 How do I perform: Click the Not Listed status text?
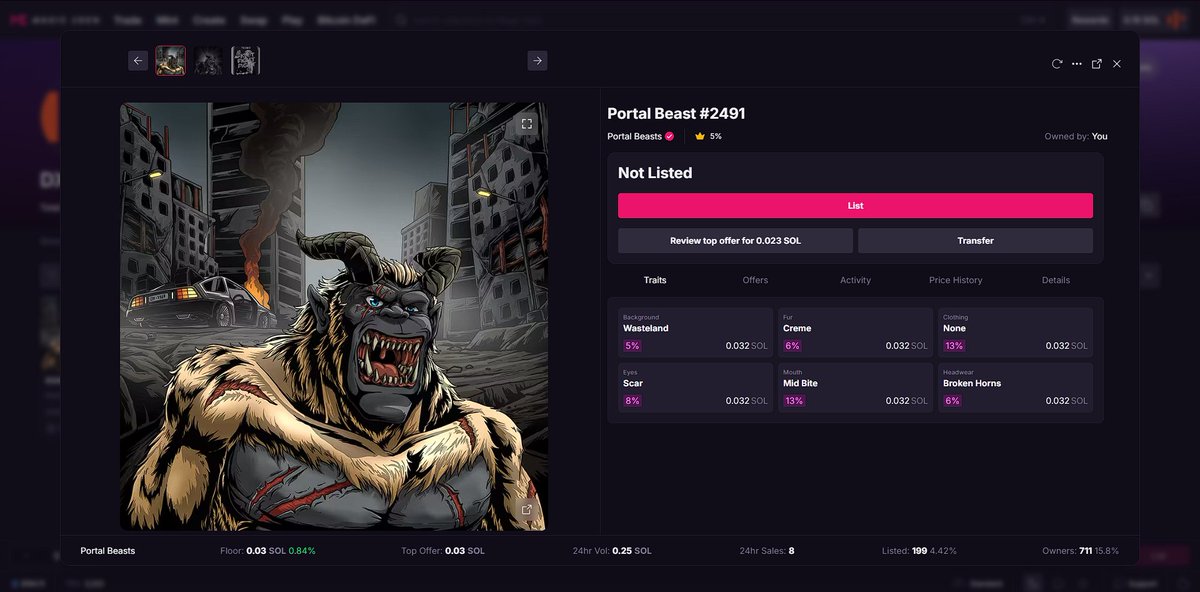point(655,173)
